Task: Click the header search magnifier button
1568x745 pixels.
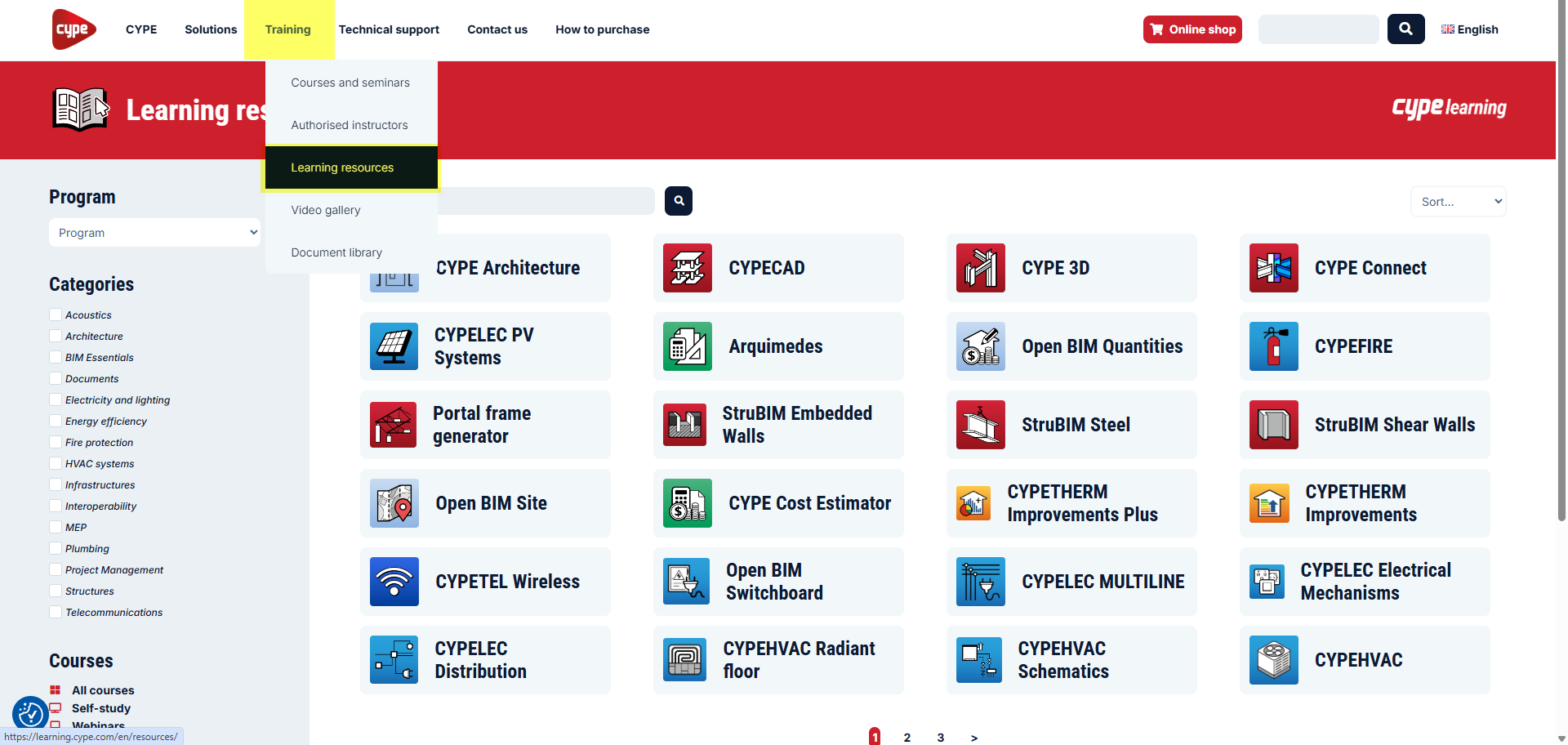Action: coord(1405,29)
